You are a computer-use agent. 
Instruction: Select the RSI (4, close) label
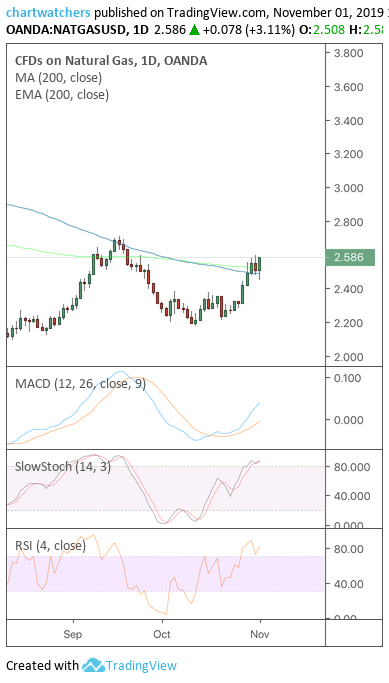[x=50, y=545]
